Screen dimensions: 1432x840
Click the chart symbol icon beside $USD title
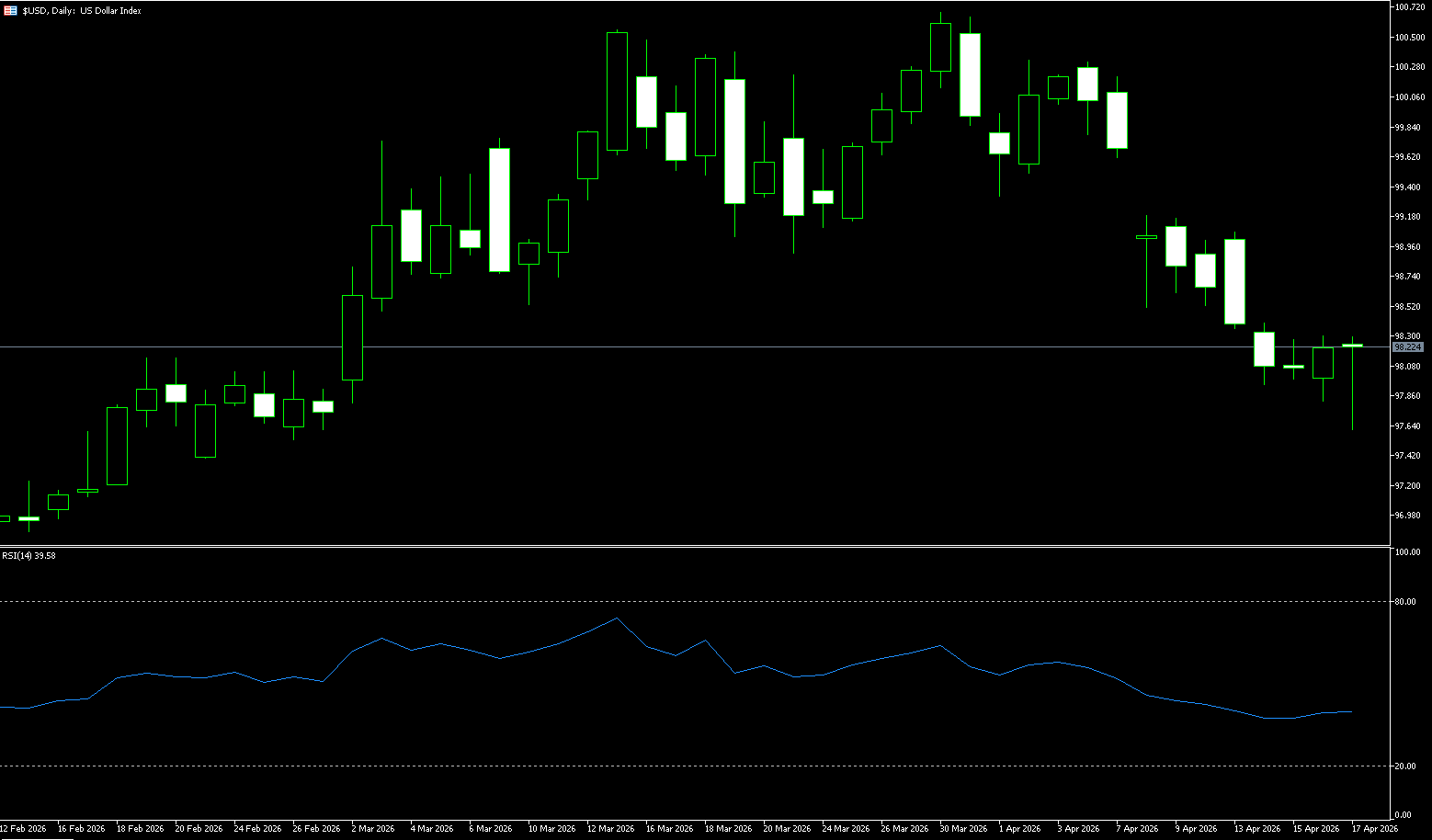click(x=10, y=11)
